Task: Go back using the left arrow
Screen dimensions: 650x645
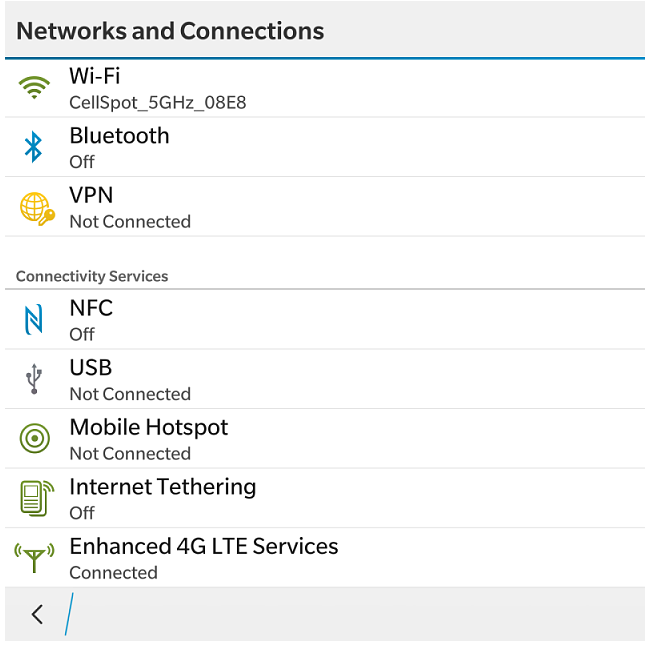Action: click(37, 614)
